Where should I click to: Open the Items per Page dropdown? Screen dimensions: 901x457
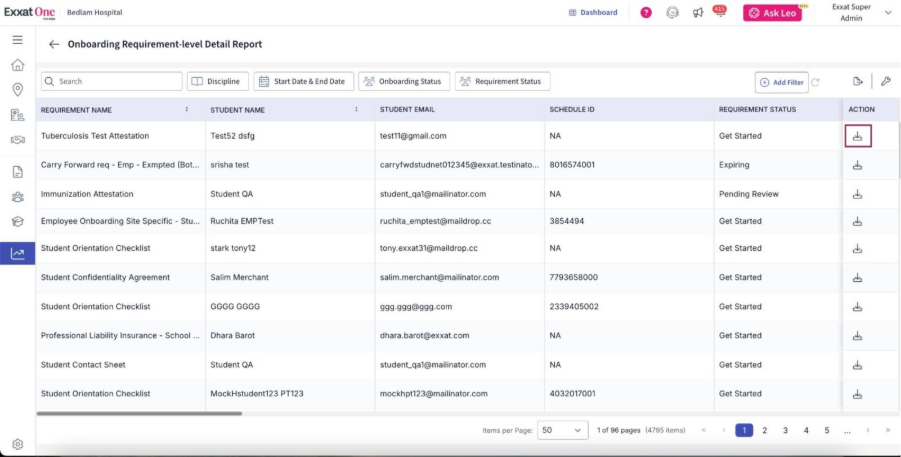click(x=563, y=430)
